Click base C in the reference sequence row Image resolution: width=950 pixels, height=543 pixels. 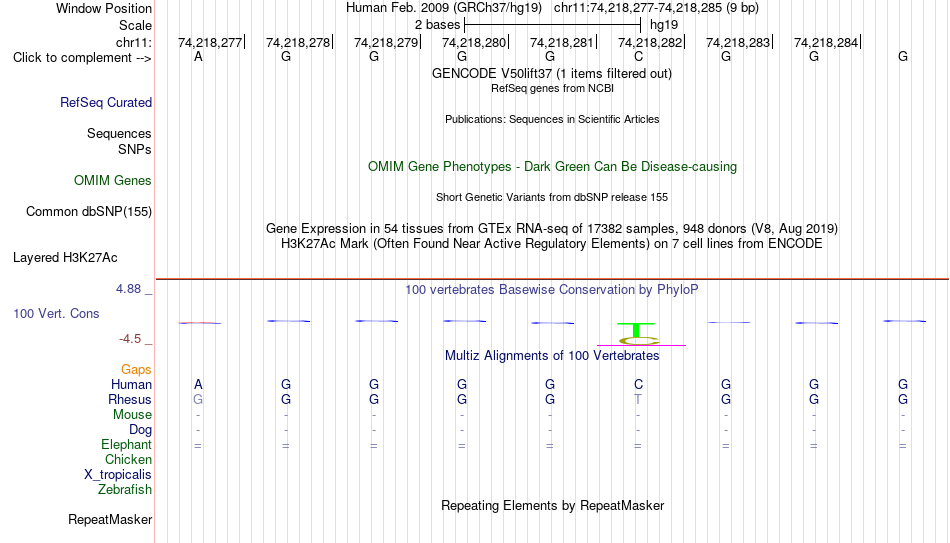[x=638, y=57]
